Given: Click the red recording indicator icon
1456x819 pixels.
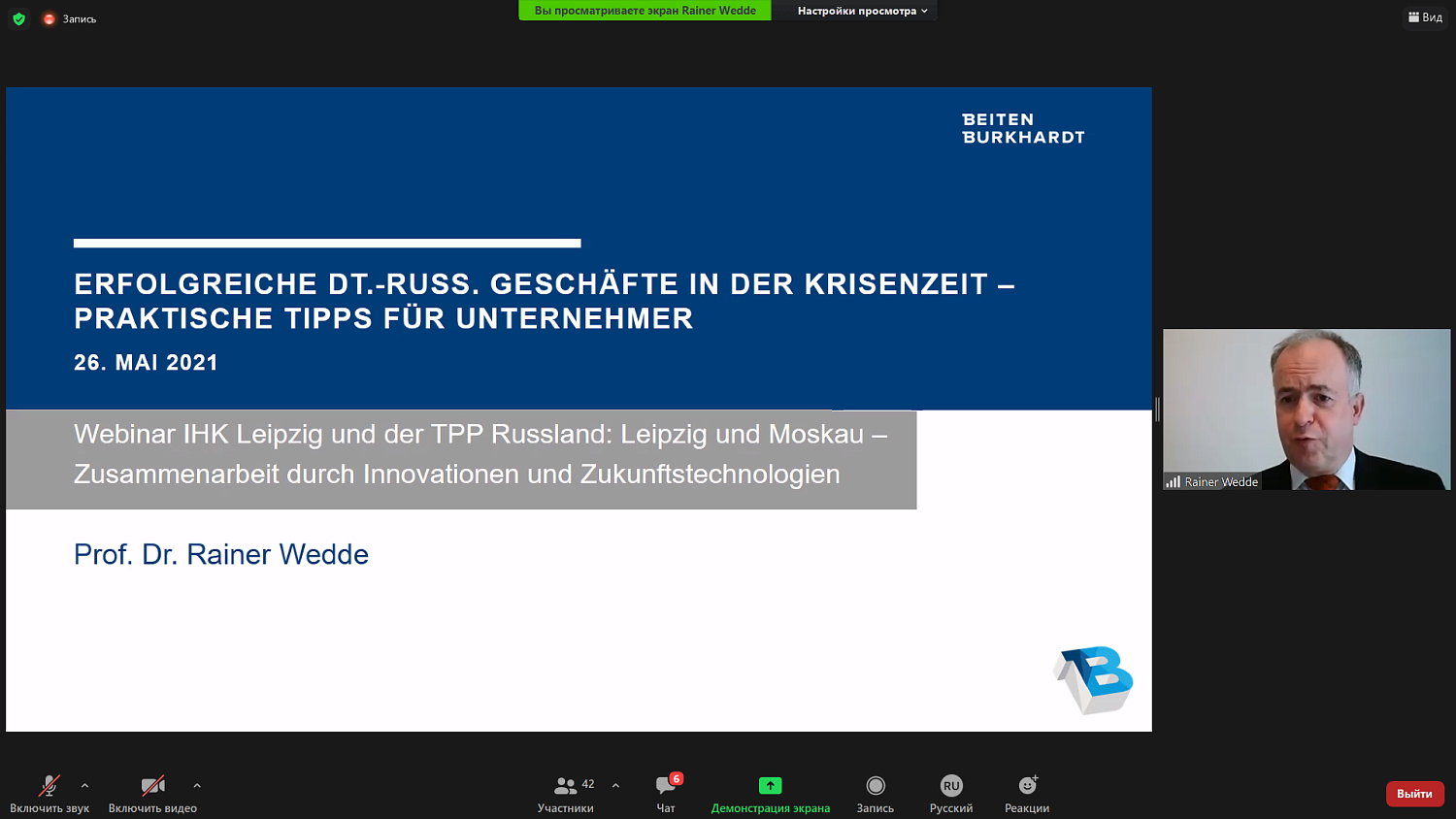Looking at the screenshot, I should (50, 18).
